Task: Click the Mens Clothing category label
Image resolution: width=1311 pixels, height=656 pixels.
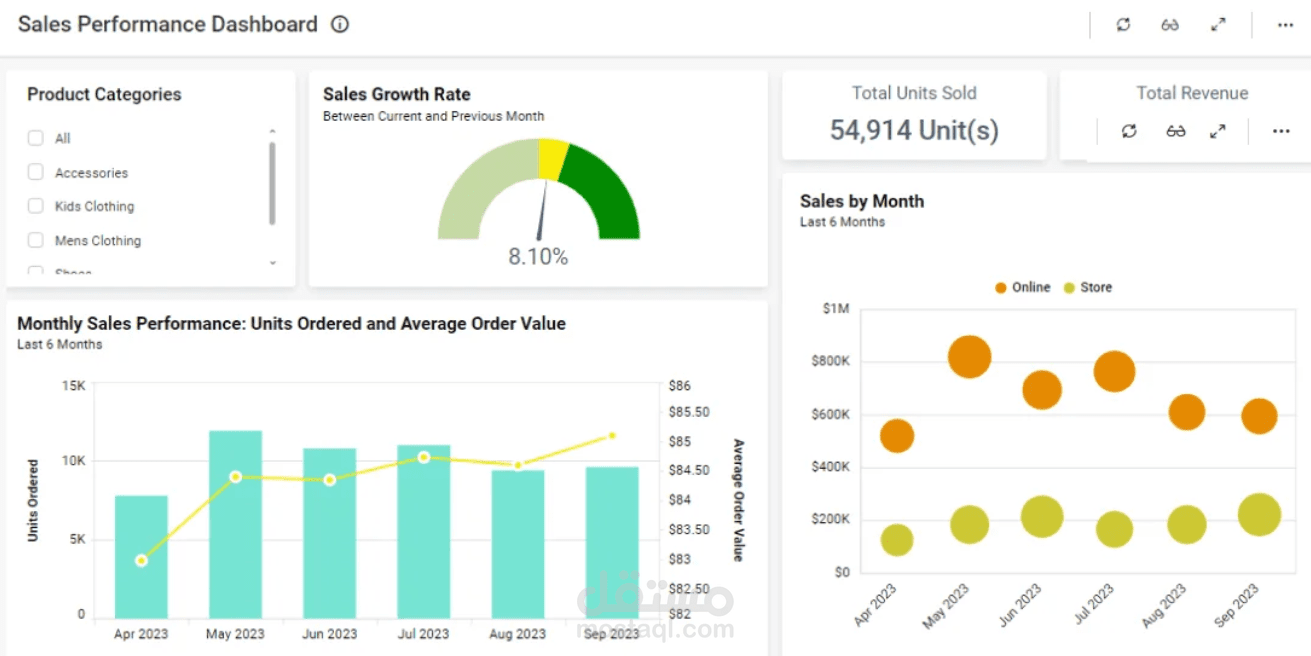Action: point(97,240)
